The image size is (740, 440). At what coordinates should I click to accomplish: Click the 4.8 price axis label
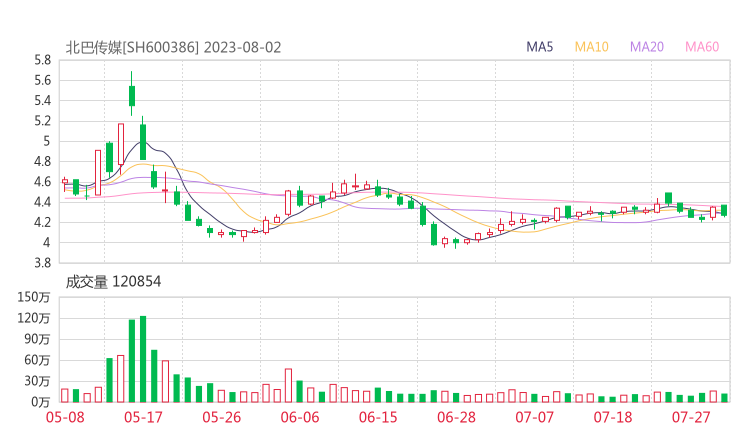tap(42, 161)
